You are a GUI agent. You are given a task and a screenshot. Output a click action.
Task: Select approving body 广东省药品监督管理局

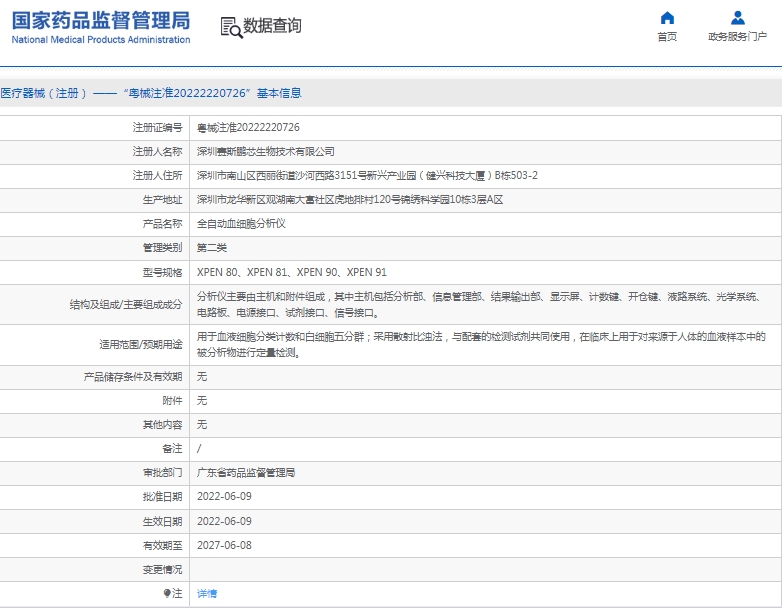point(246,473)
